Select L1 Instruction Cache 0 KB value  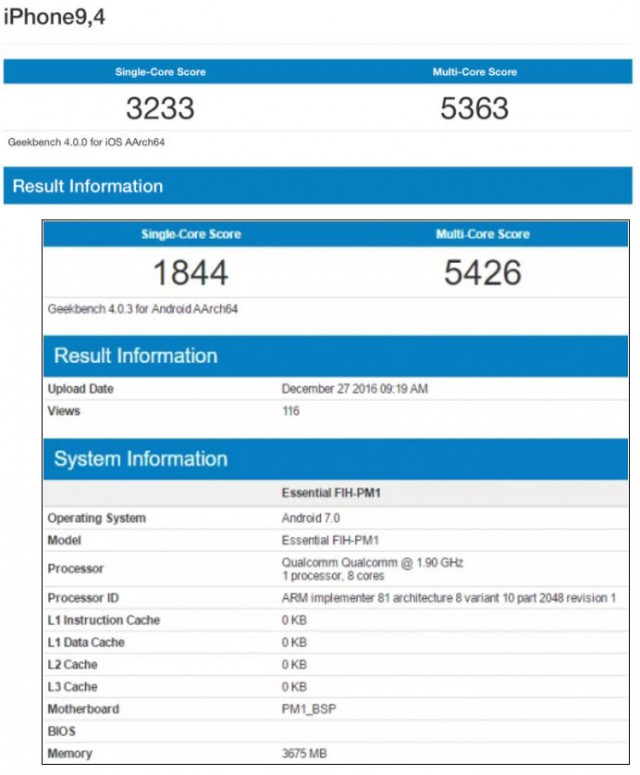pos(294,620)
